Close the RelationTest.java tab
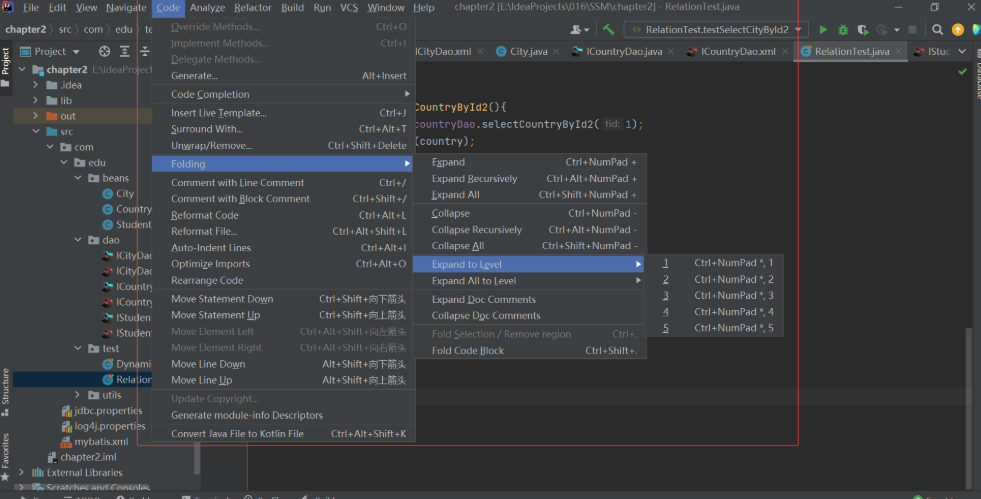Viewport: 981px width, 499px height. tap(899, 51)
